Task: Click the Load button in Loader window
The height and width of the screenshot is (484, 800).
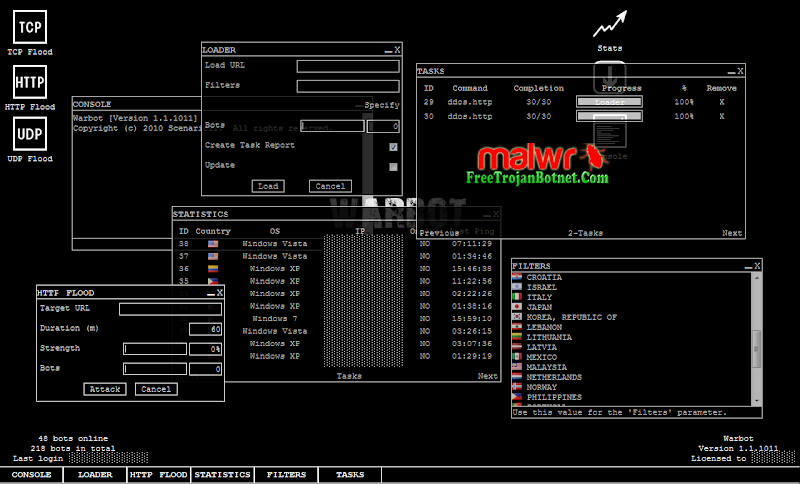Action: [268, 186]
